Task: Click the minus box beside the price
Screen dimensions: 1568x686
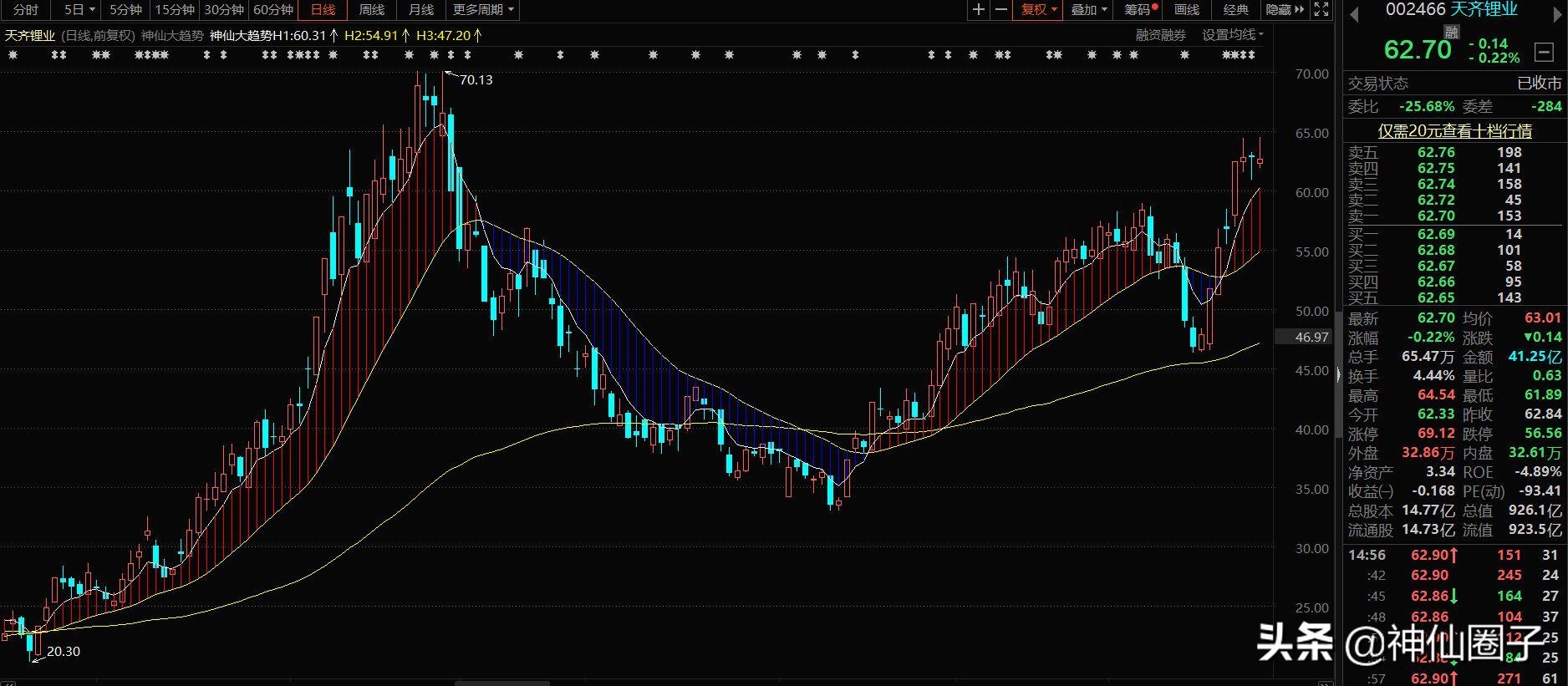Action: pyautogui.click(x=1543, y=52)
